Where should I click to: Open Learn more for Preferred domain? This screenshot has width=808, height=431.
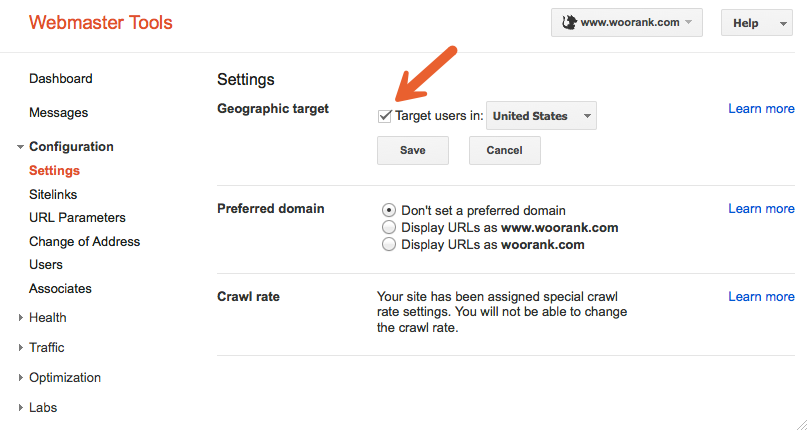(761, 209)
